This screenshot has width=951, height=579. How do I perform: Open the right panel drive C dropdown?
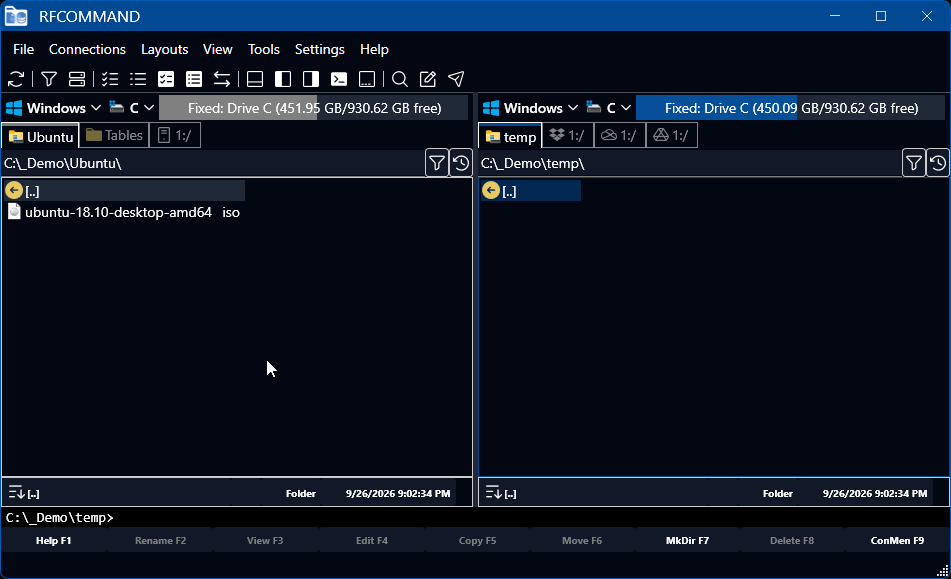point(609,108)
